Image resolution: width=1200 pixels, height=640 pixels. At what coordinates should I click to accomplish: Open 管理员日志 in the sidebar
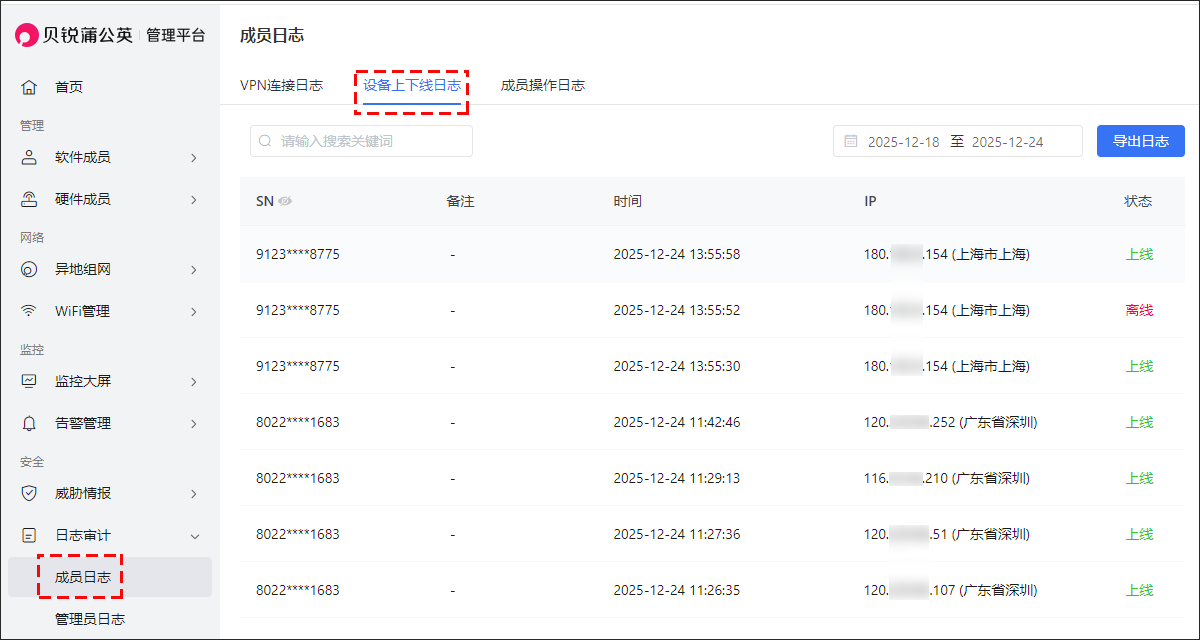coord(90,619)
